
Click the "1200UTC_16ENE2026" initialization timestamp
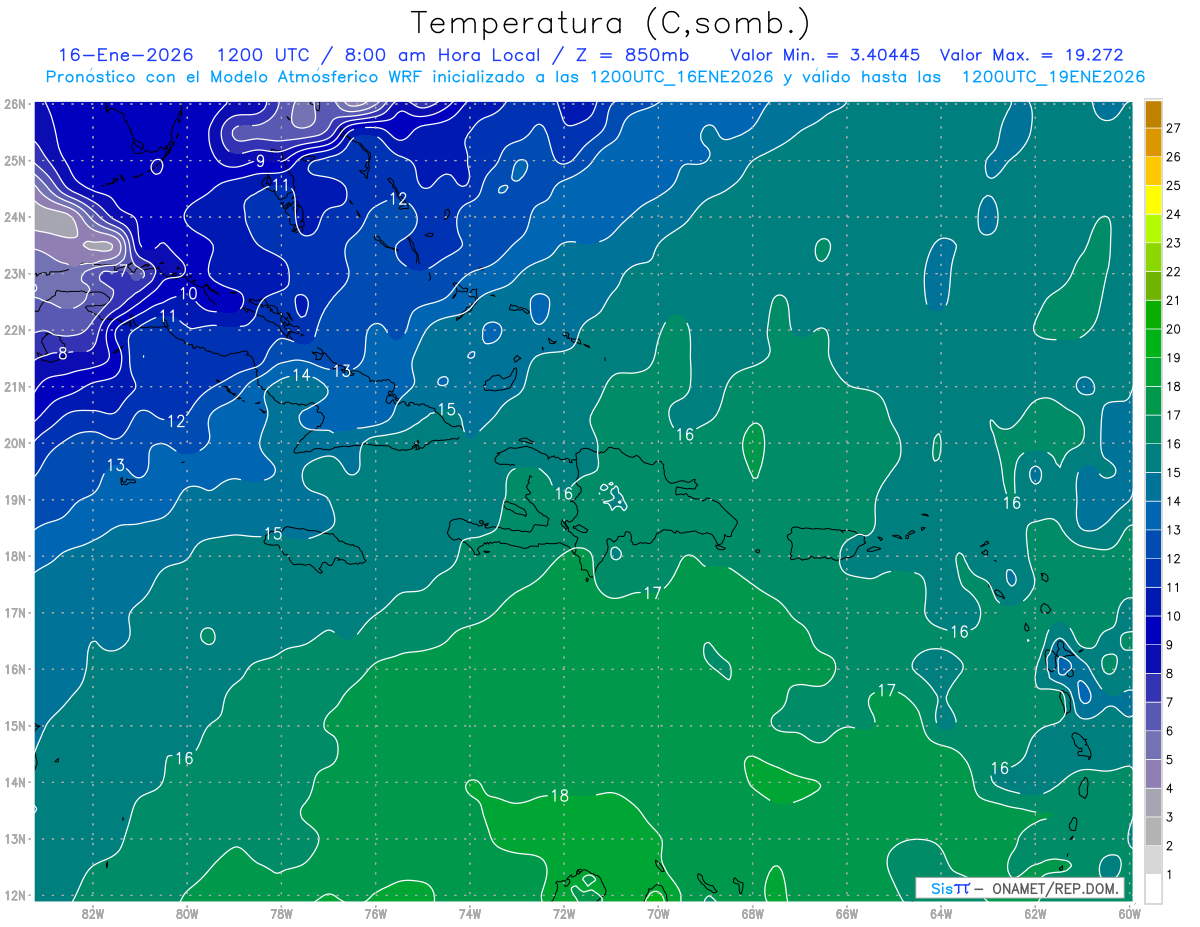(x=682, y=77)
